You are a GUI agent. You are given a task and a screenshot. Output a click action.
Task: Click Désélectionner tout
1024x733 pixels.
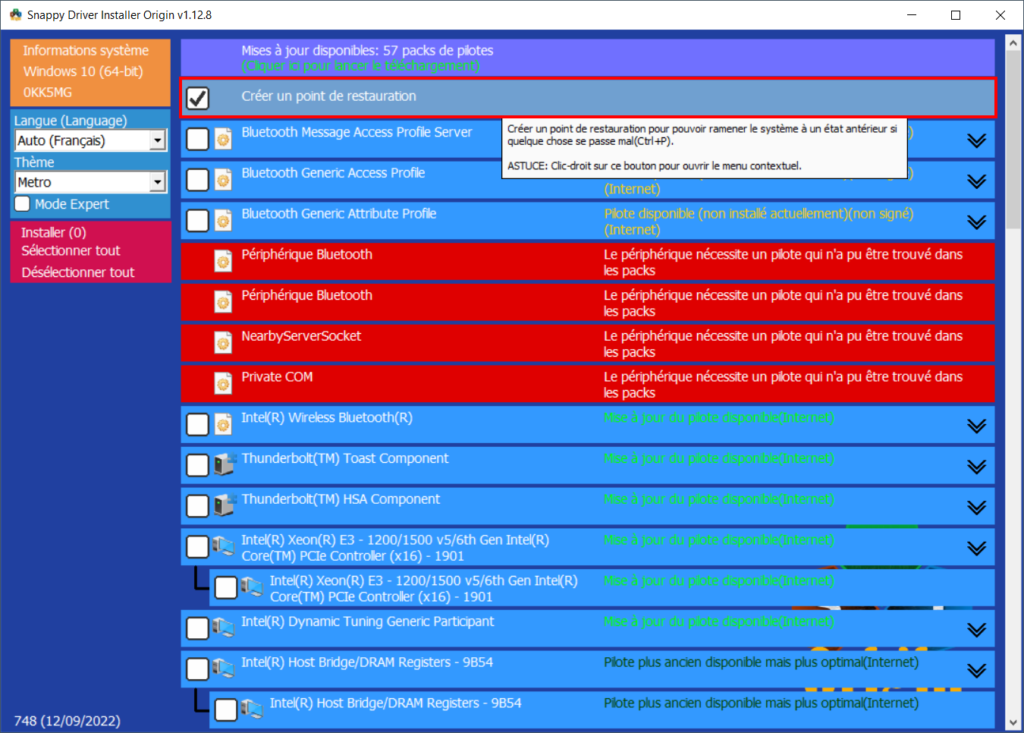coord(78,272)
